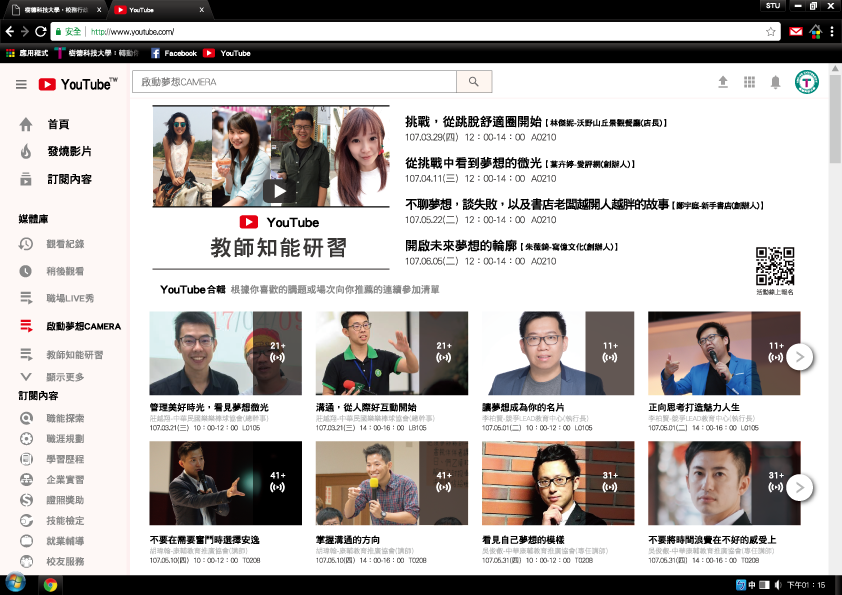
Task: Open talk 挑戰，從跳脫舒適圈開始
Action: pyautogui.click(x=473, y=122)
